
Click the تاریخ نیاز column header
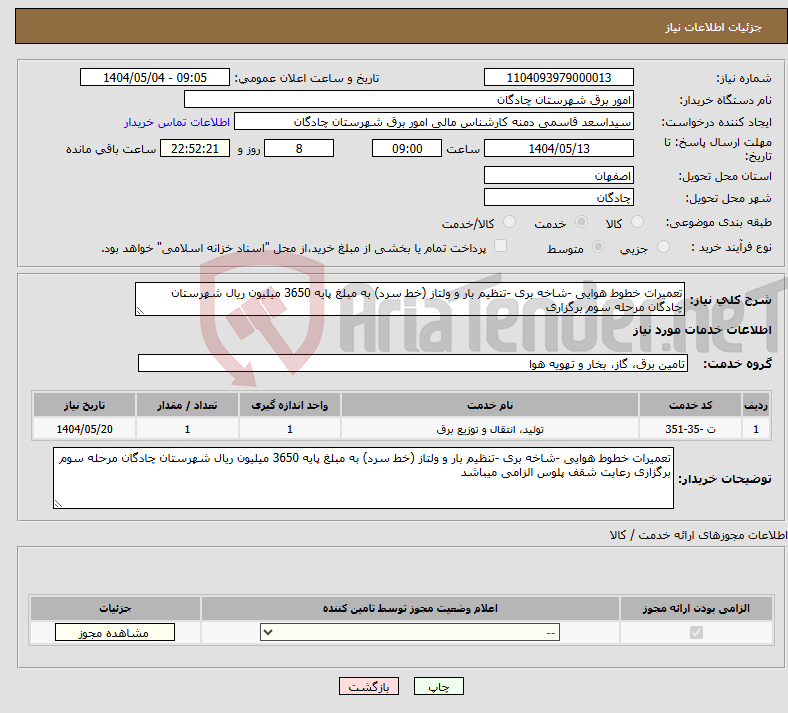click(84, 405)
